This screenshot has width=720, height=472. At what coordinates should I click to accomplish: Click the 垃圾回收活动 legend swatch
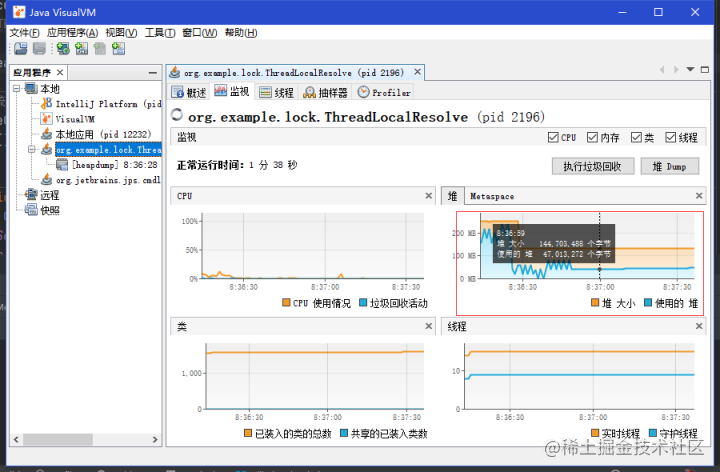coord(363,302)
